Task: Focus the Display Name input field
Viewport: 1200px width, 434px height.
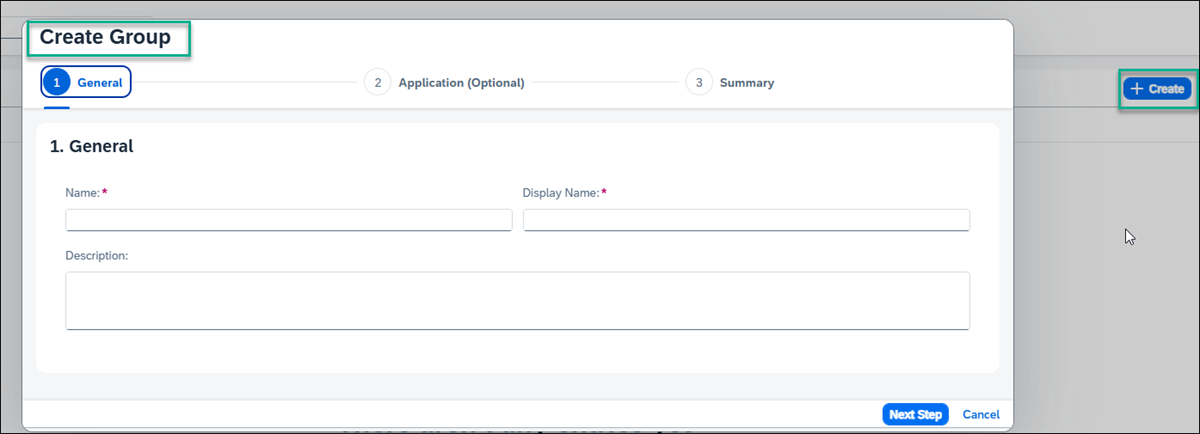Action: pyautogui.click(x=746, y=220)
